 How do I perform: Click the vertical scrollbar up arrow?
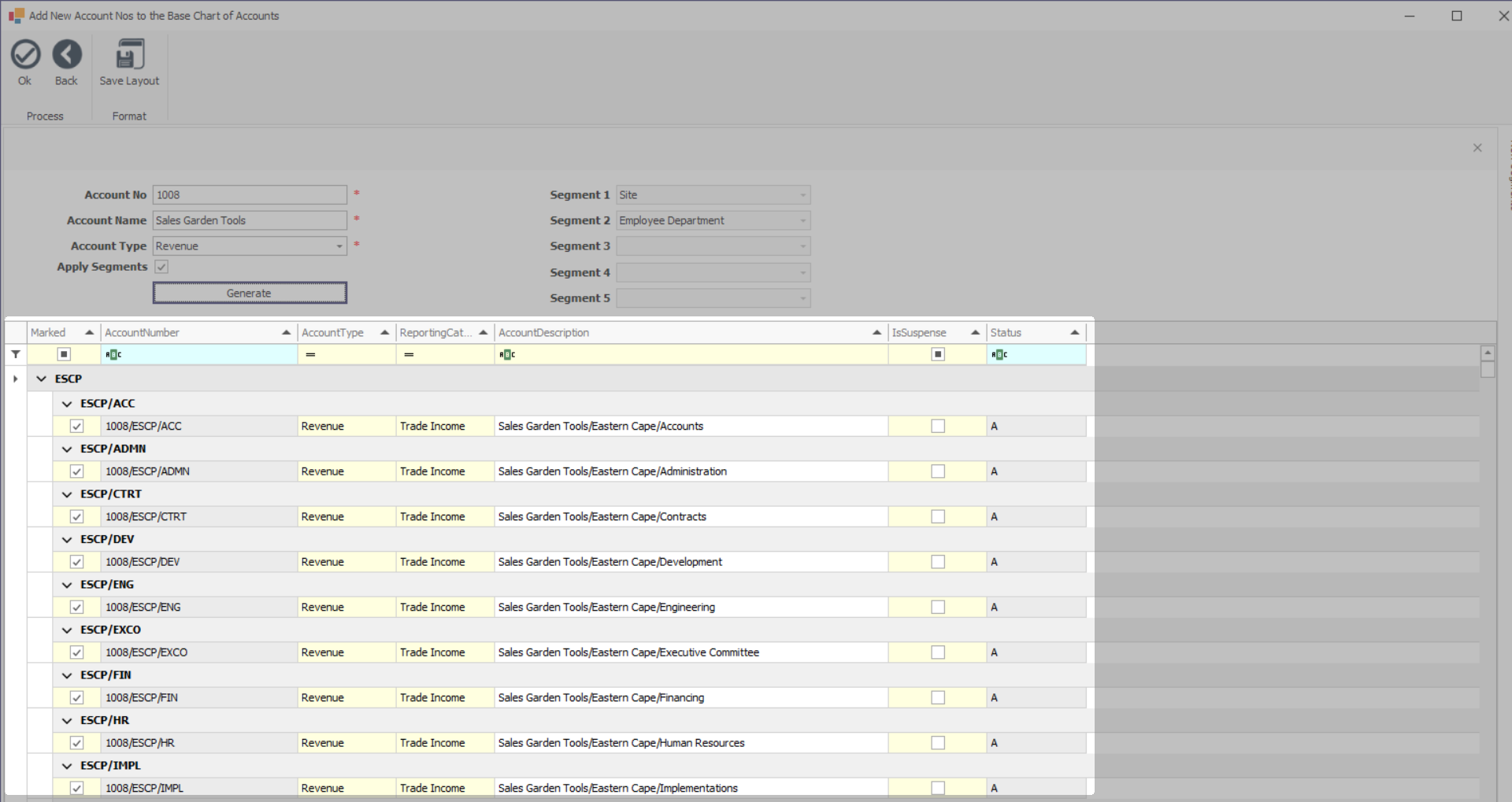click(1488, 353)
